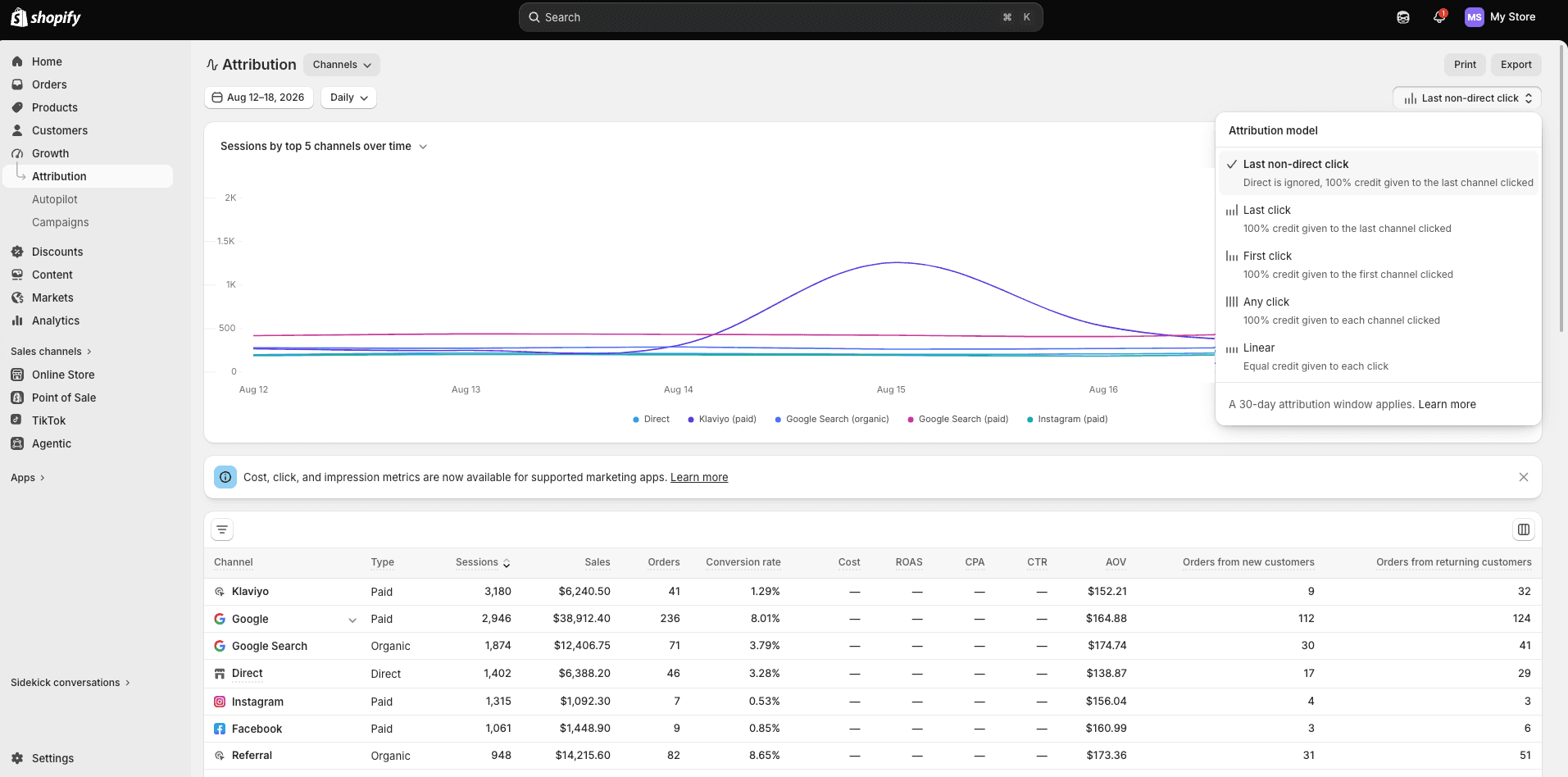Select the Last click attribution model
This screenshot has height=777, width=1568.
[1379, 219]
